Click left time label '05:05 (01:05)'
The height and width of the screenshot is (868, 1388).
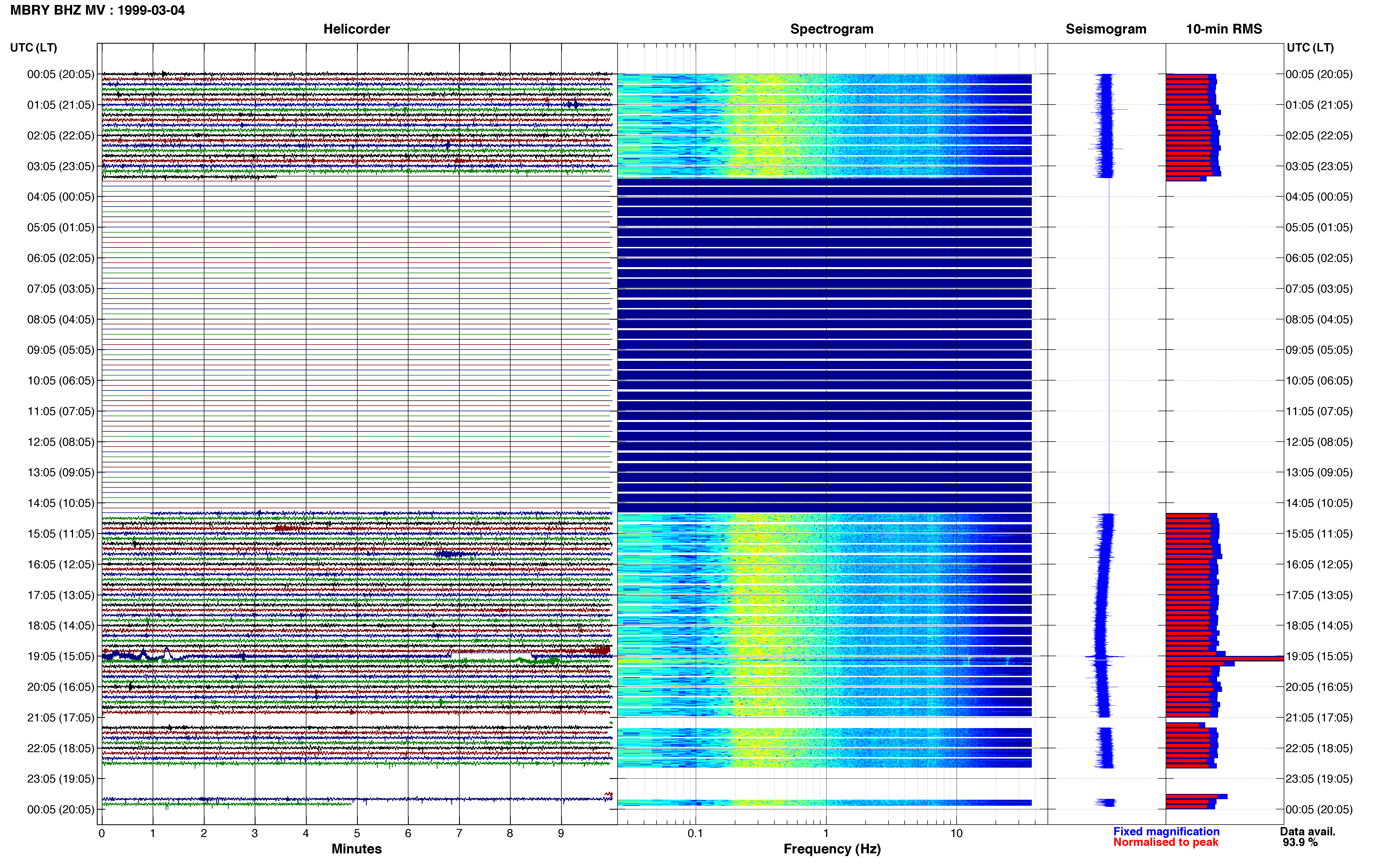tap(61, 227)
